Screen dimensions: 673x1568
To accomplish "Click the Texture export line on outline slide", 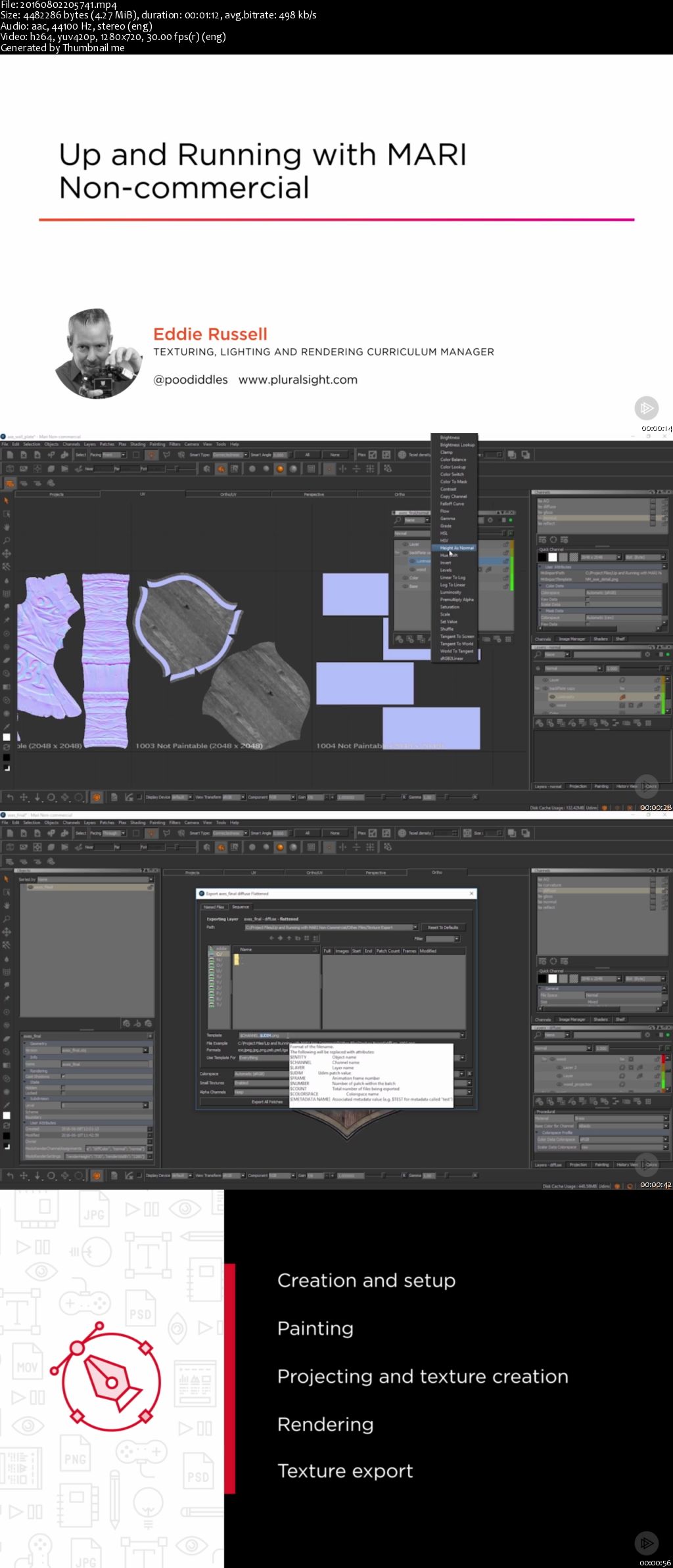I will (345, 1470).
